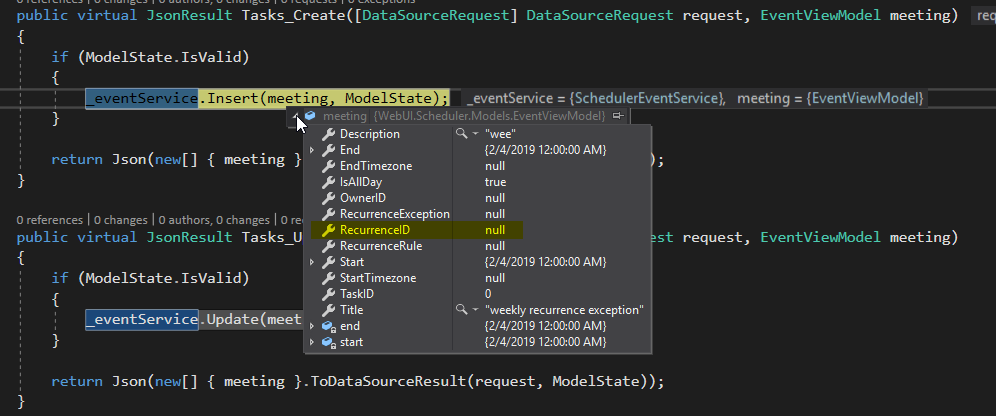Image resolution: width=996 pixels, height=416 pixels.
Task: Click the "weekly recurrence exception" Title value
Action: point(564,310)
